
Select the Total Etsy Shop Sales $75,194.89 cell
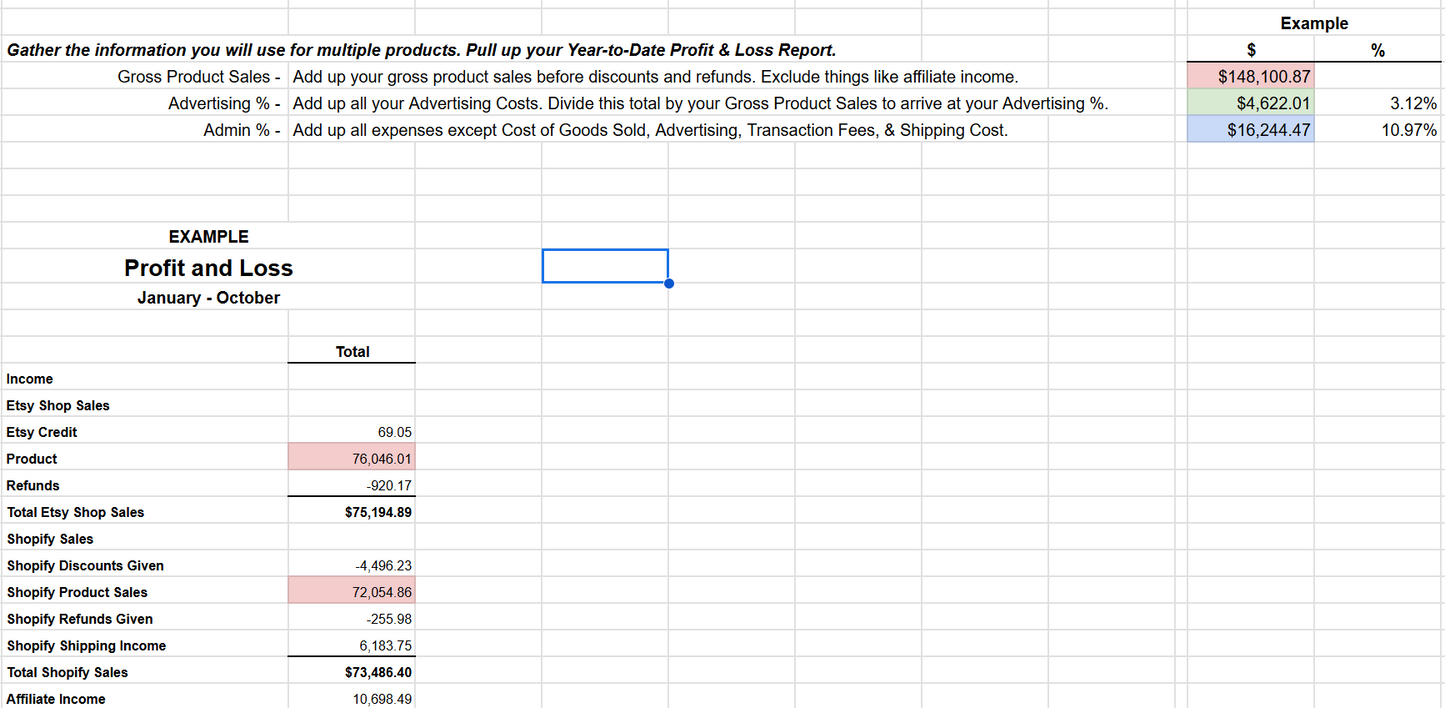(351, 511)
